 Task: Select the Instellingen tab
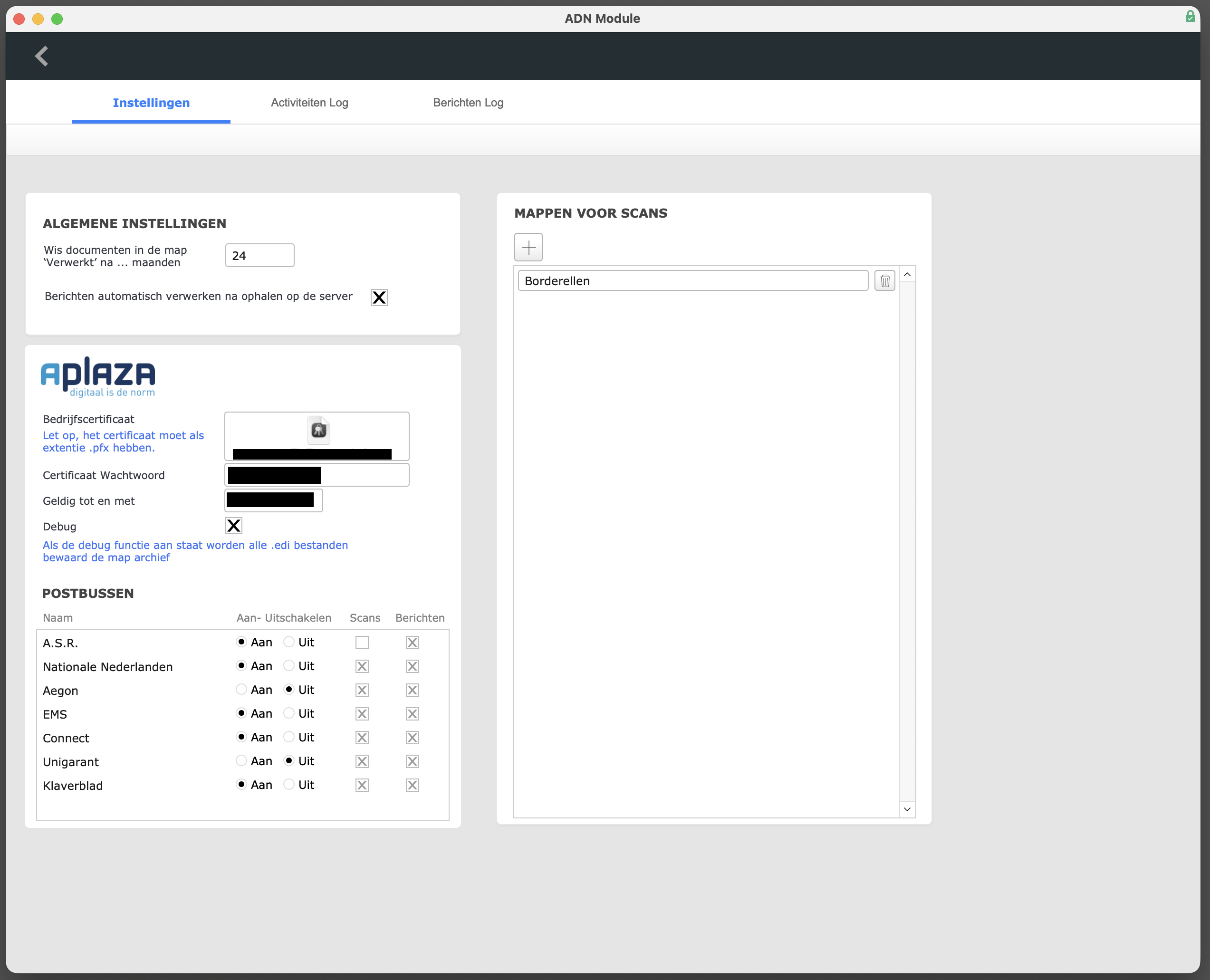tap(151, 103)
